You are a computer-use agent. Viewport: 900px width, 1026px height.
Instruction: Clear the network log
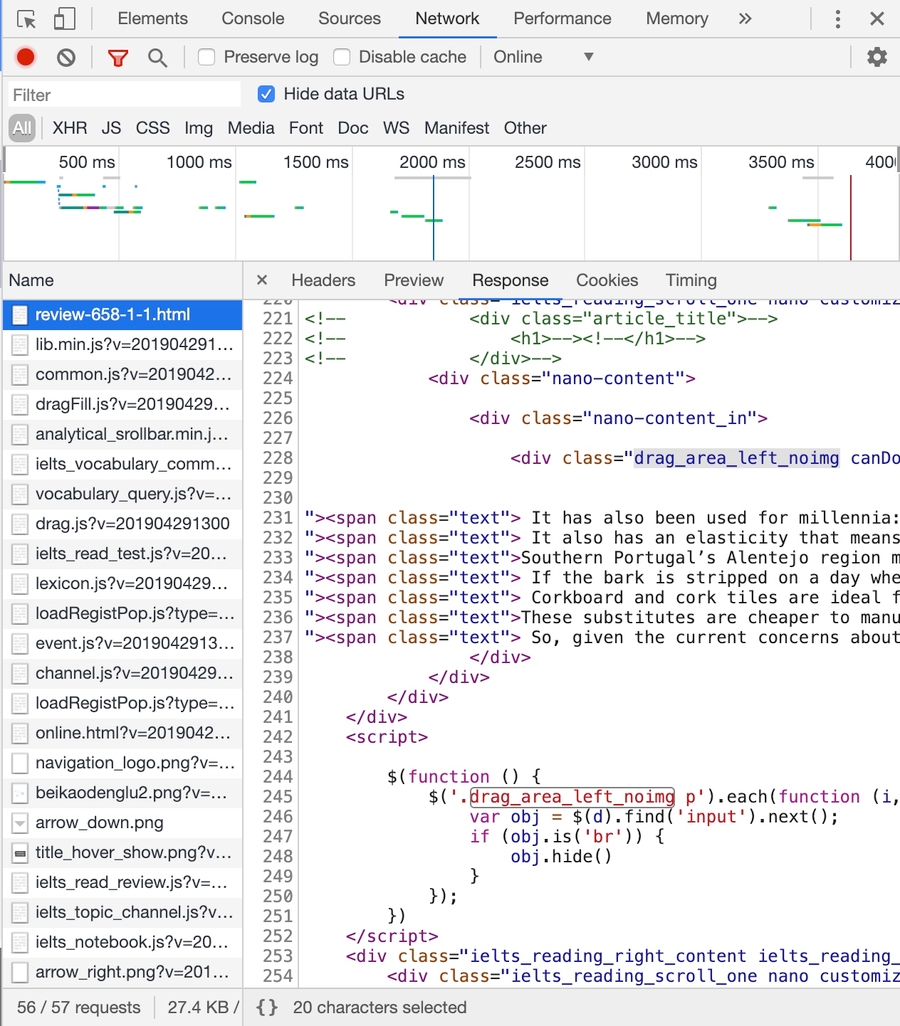pos(66,58)
